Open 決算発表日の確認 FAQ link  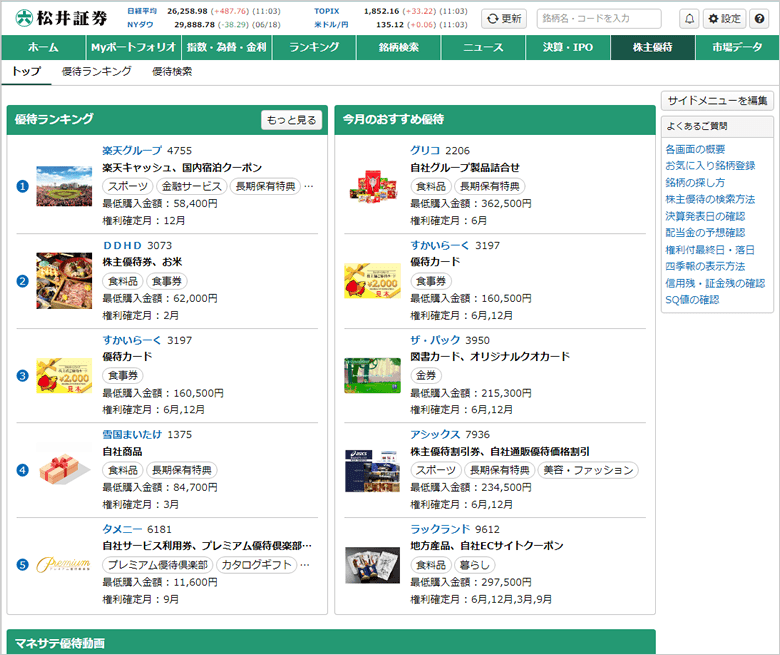pyautogui.click(x=705, y=216)
